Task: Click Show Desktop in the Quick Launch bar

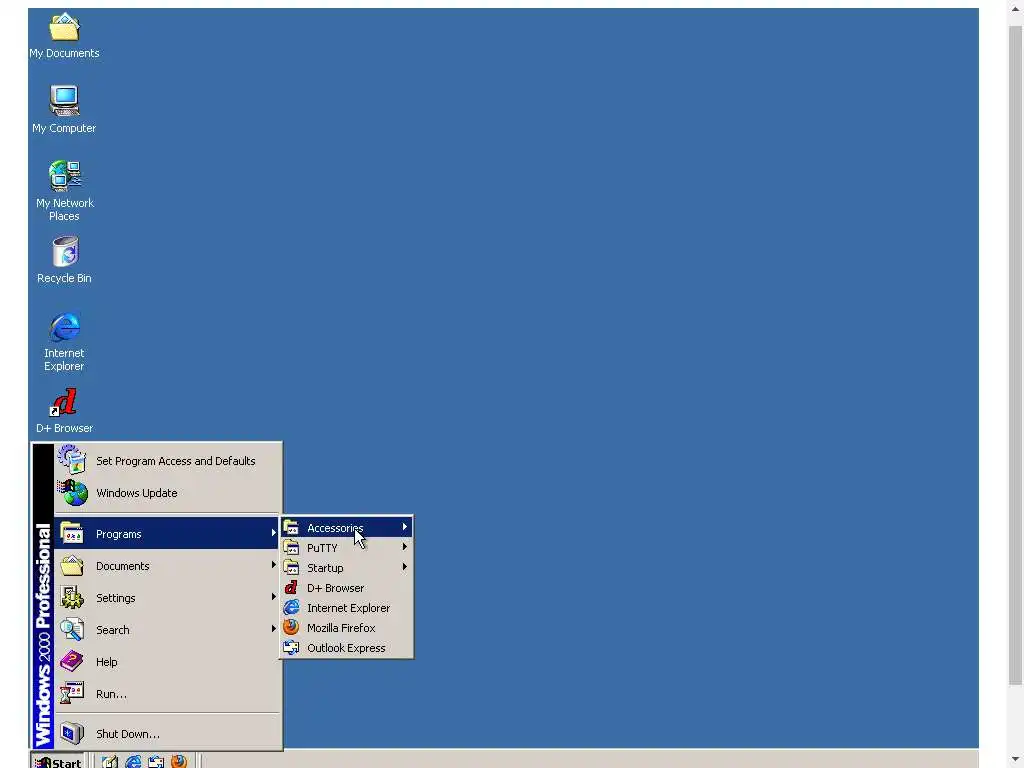Action: (110, 761)
